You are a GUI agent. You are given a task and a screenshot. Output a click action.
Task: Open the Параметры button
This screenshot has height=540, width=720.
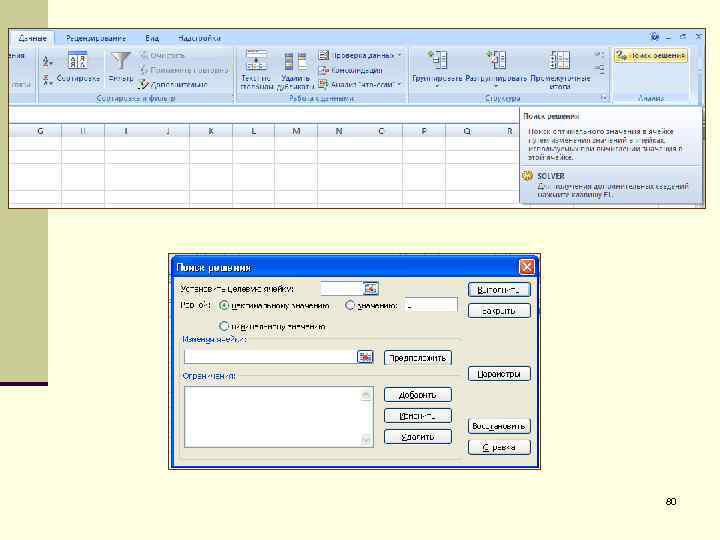(499, 374)
